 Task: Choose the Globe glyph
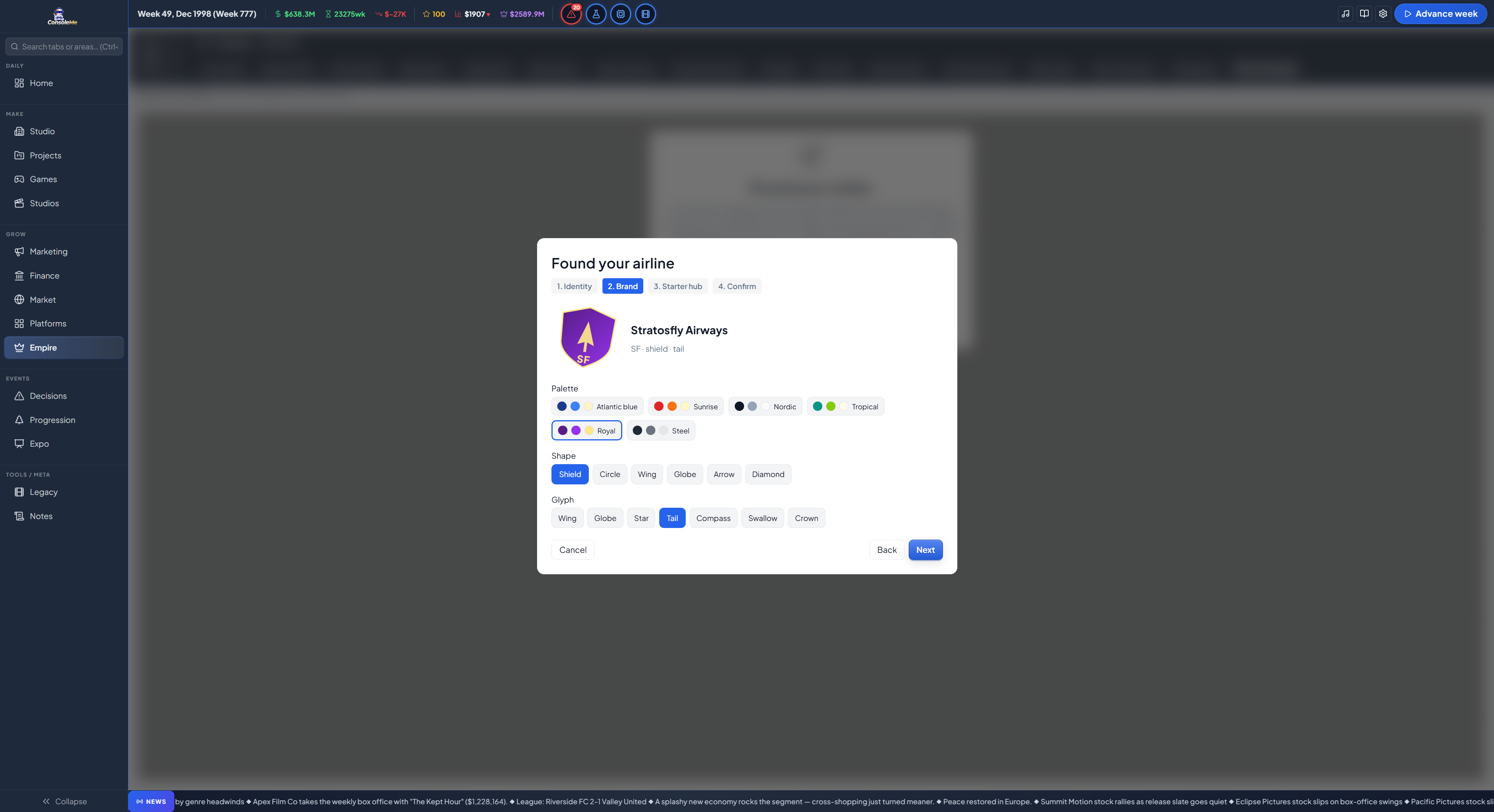click(605, 518)
